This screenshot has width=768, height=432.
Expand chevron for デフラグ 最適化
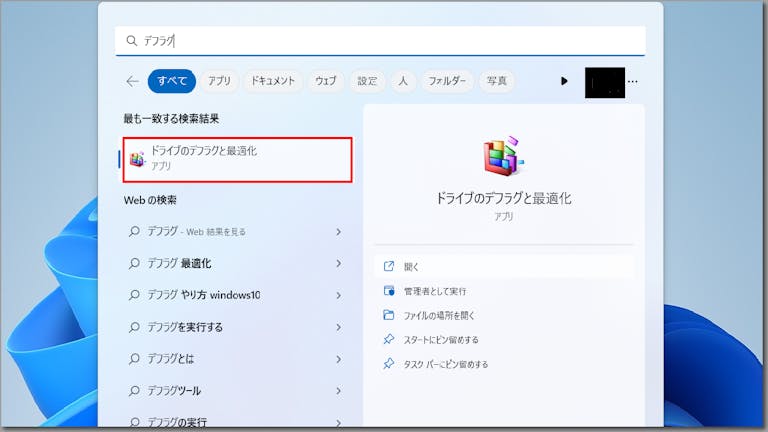338,264
